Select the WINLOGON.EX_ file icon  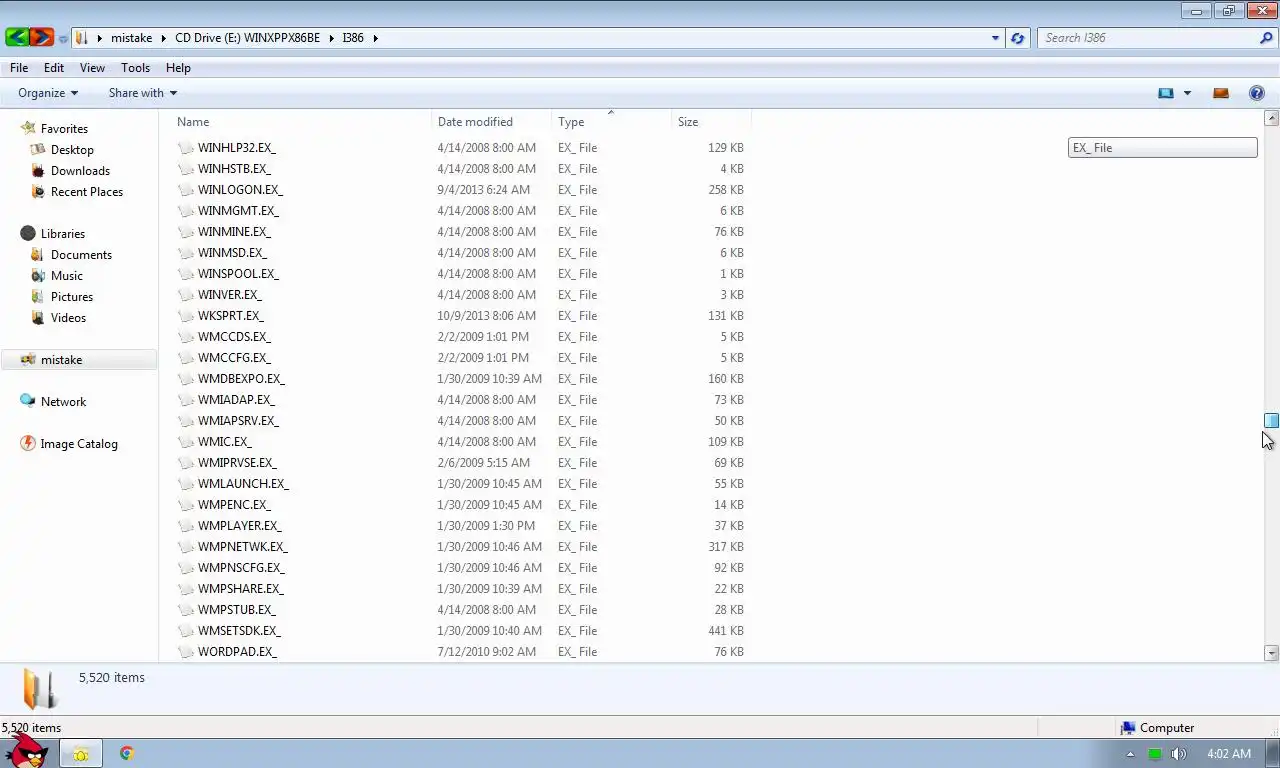click(186, 190)
